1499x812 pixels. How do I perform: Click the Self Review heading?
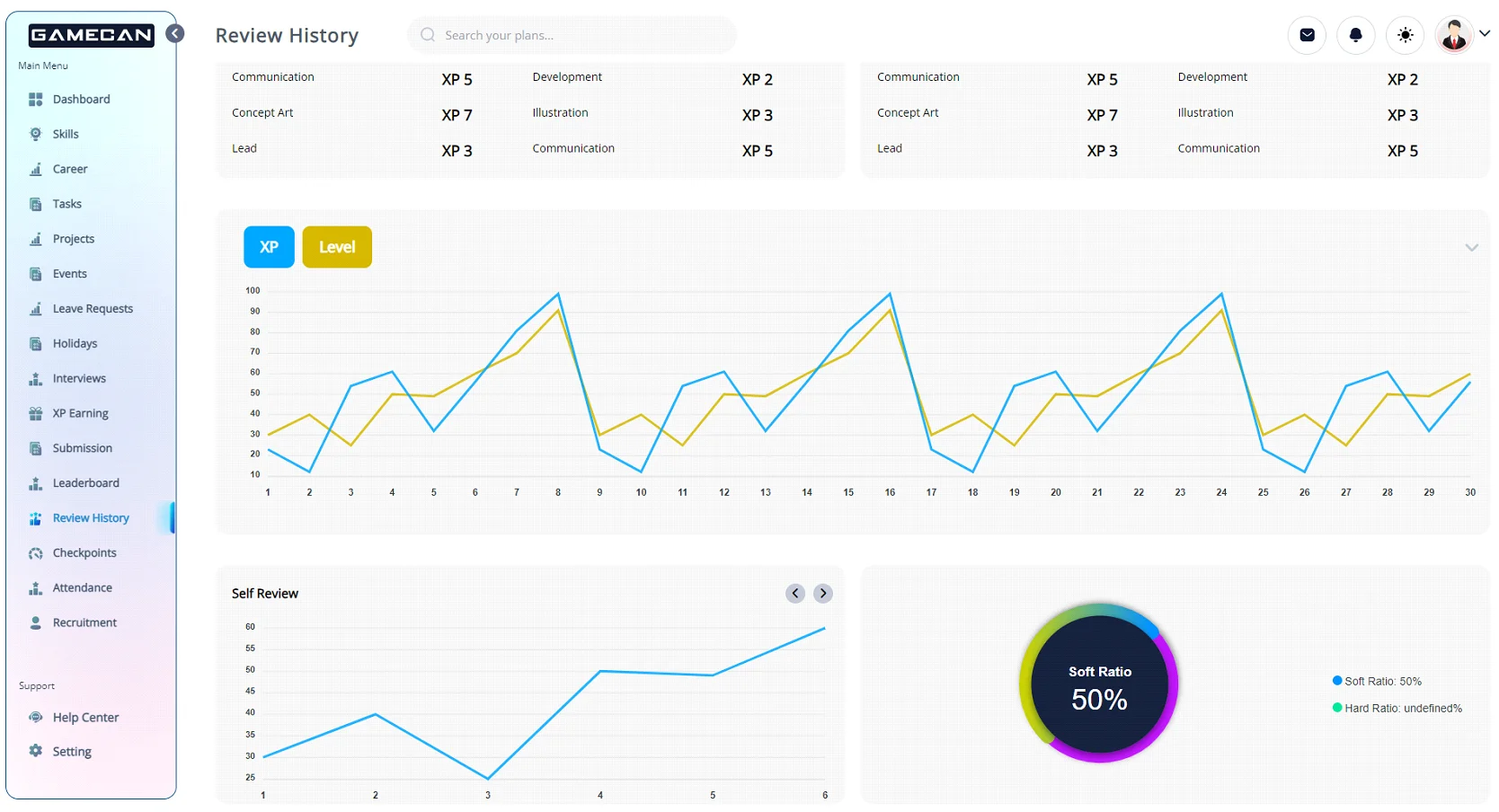265,594
